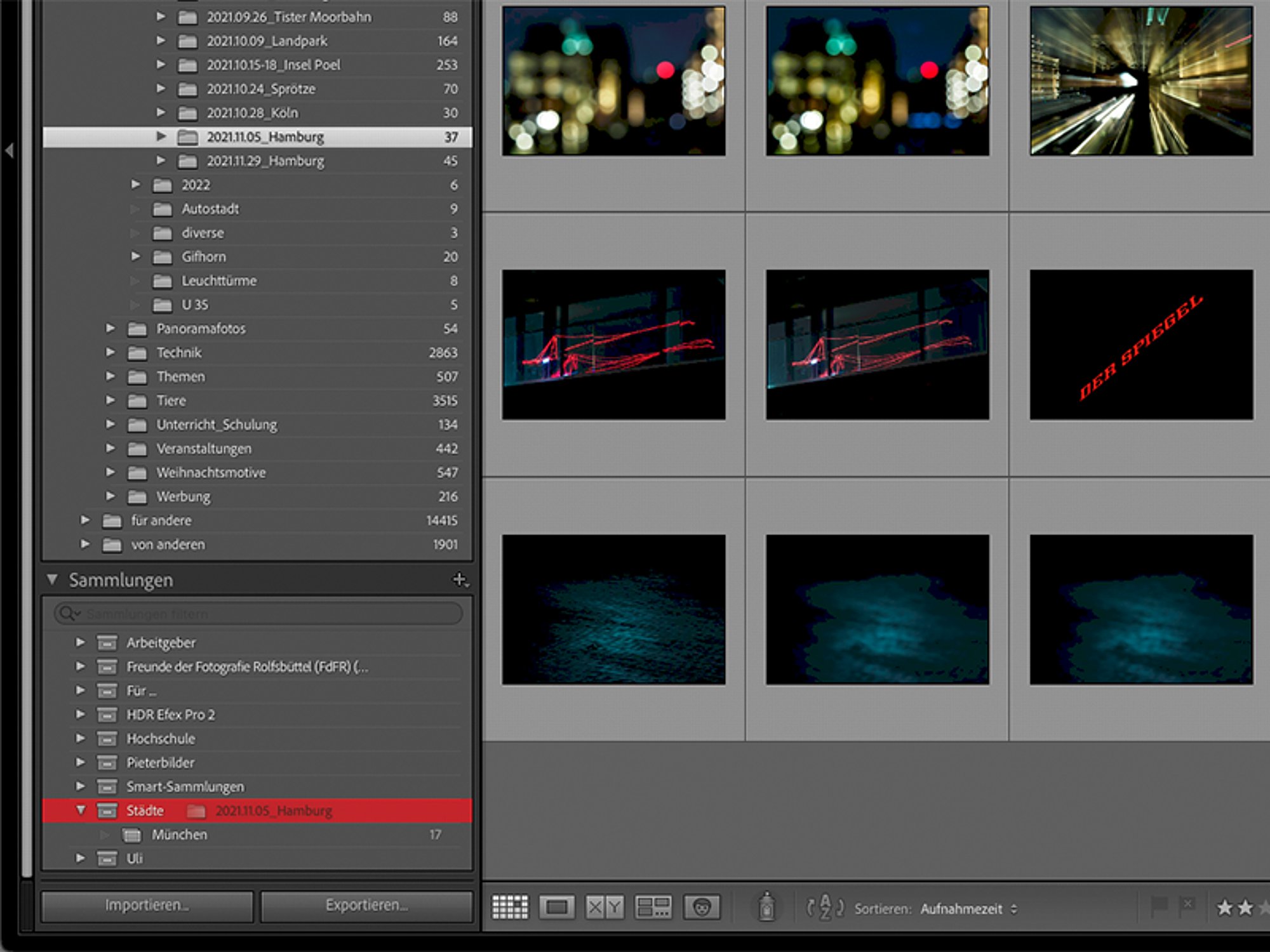The width and height of the screenshot is (1270, 952).
Task: Click the Hochschule collection set icon
Action: pyautogui.click(x=107, y=739)
